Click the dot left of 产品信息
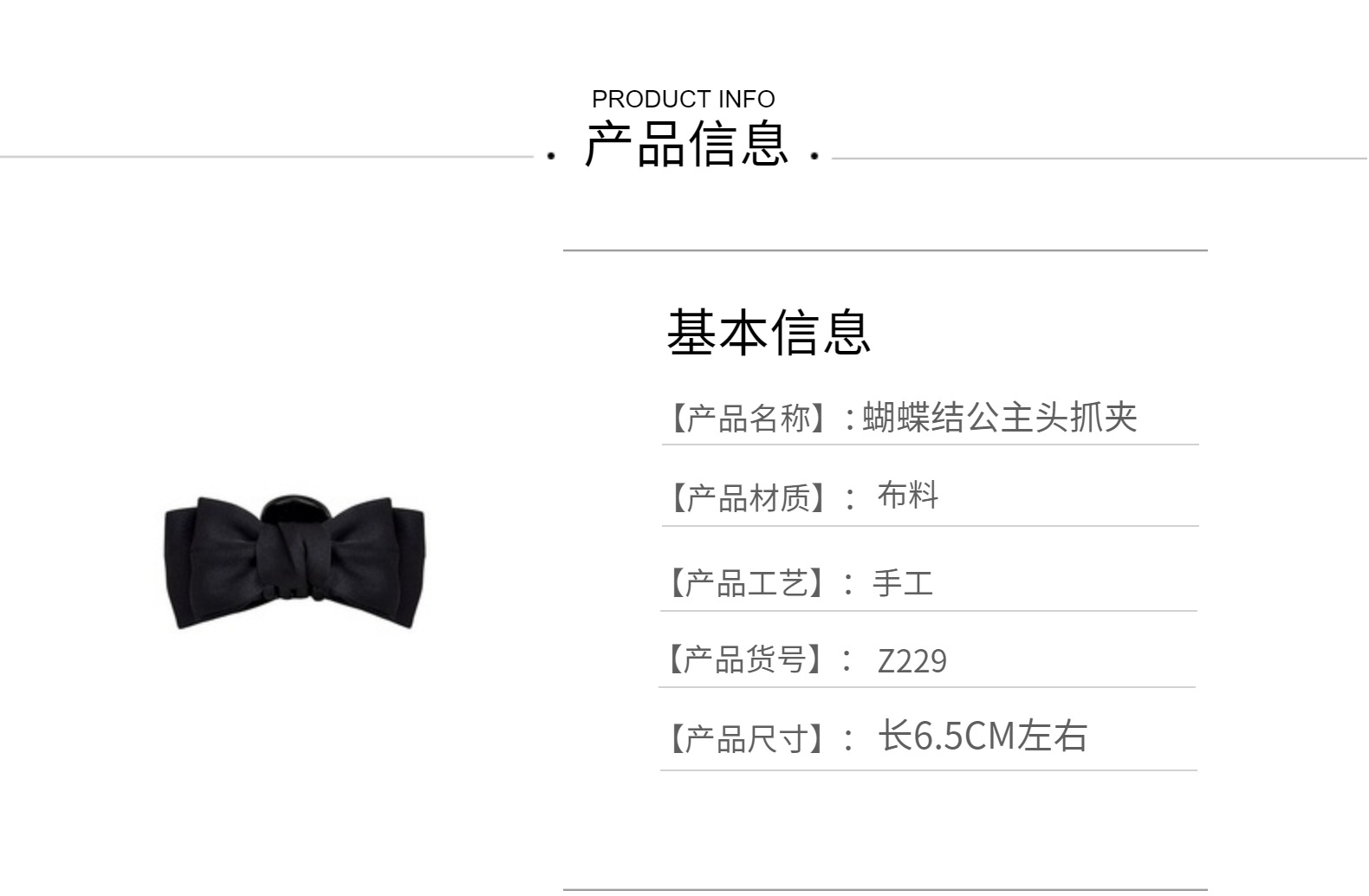 (551, 157)
